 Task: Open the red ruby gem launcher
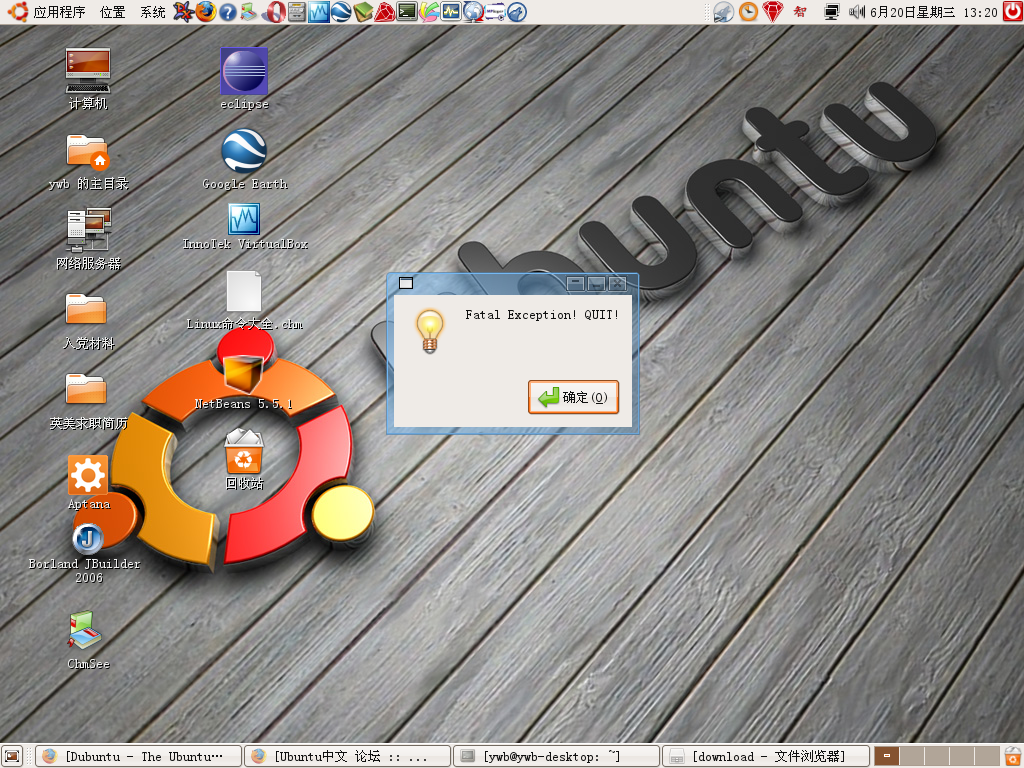[385, 12]
